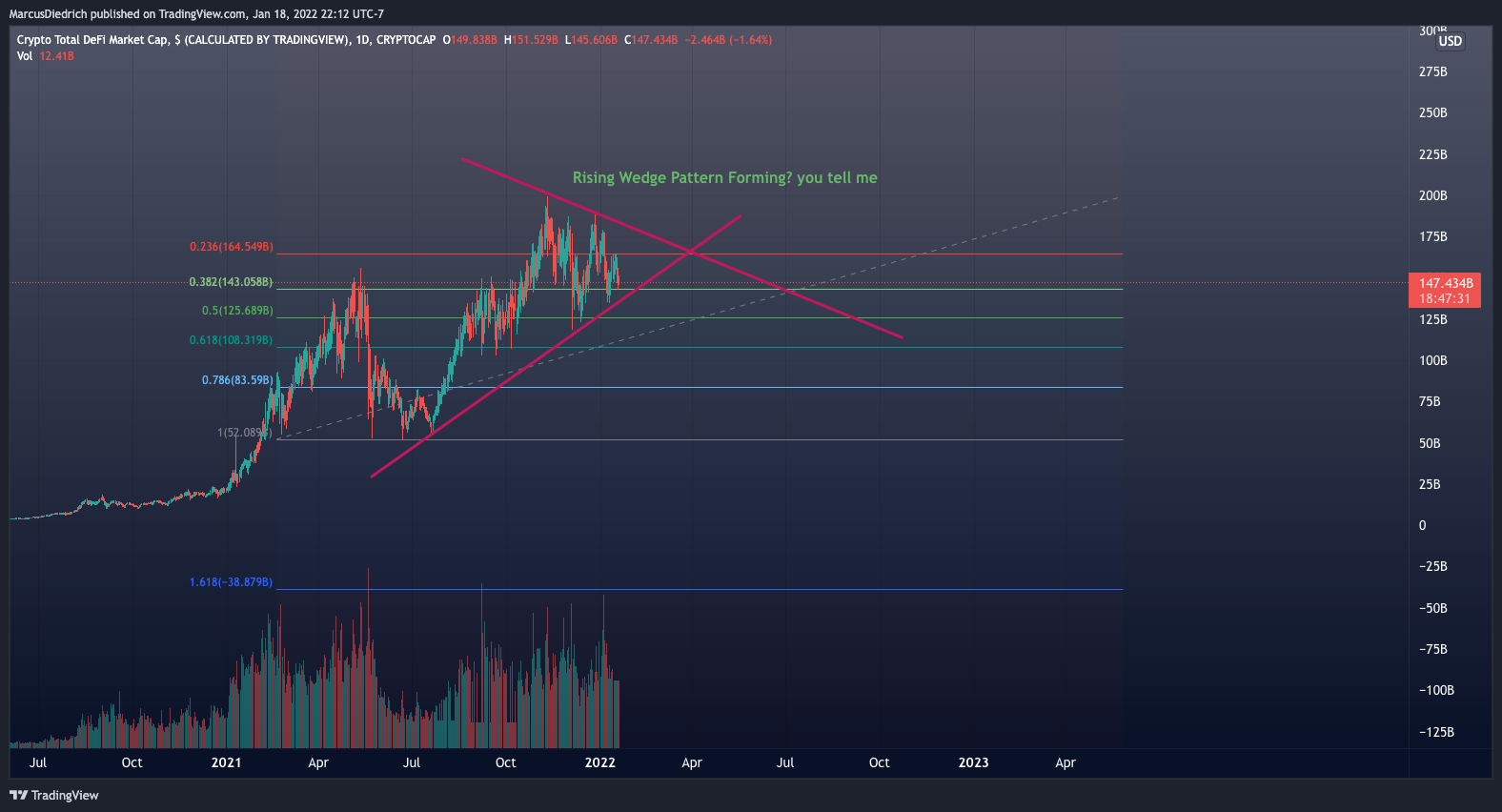Click the CRYPTOCAP exchange label in the title
The image size is (1502, 812).
pyautogui.click(x=406, y=40)
